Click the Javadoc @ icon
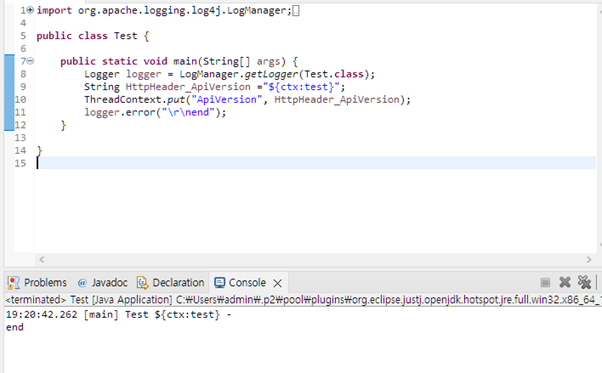The height and width of the screenshot is (373, 602). tap(82, 283)
